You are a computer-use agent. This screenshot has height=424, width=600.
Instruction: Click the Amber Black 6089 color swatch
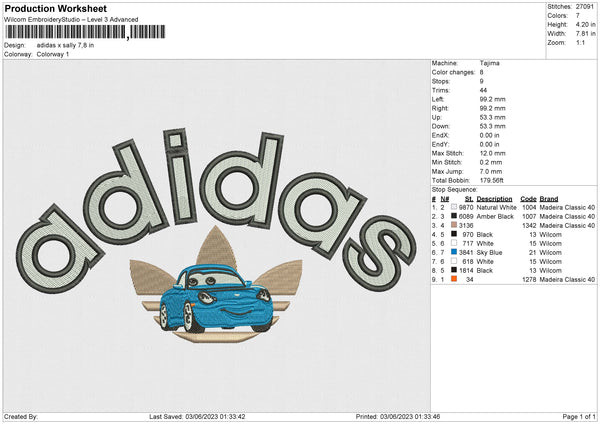point(454,216)
